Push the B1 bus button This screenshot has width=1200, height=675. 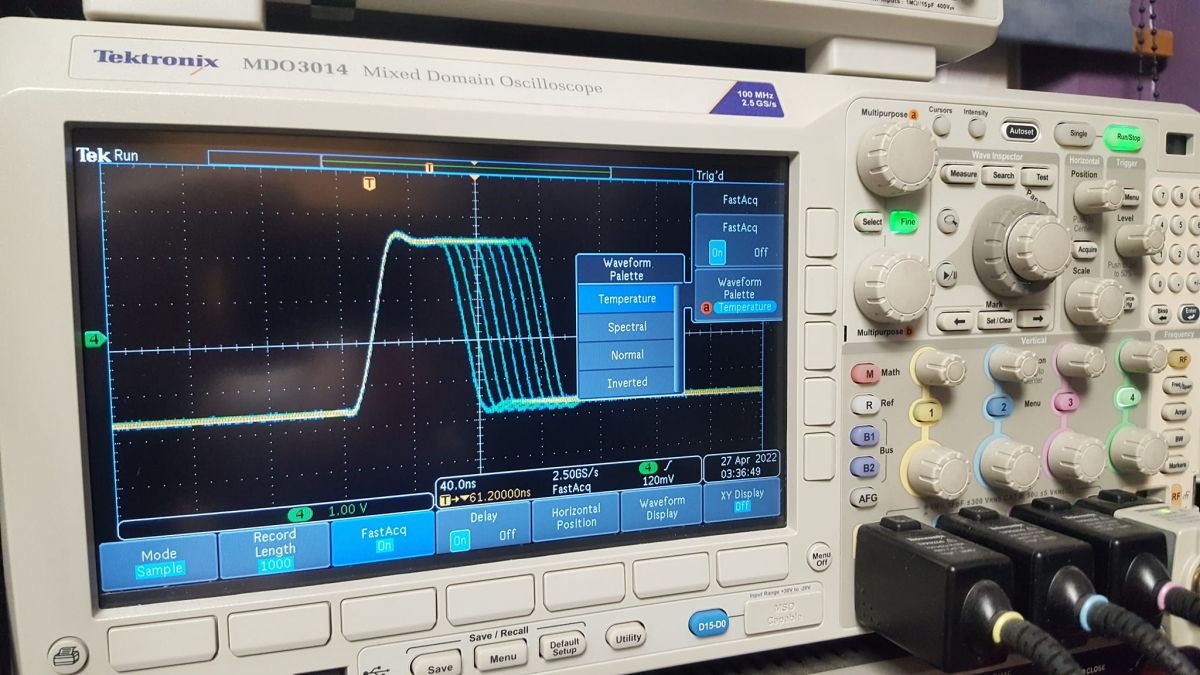click(x=865, y=437)
